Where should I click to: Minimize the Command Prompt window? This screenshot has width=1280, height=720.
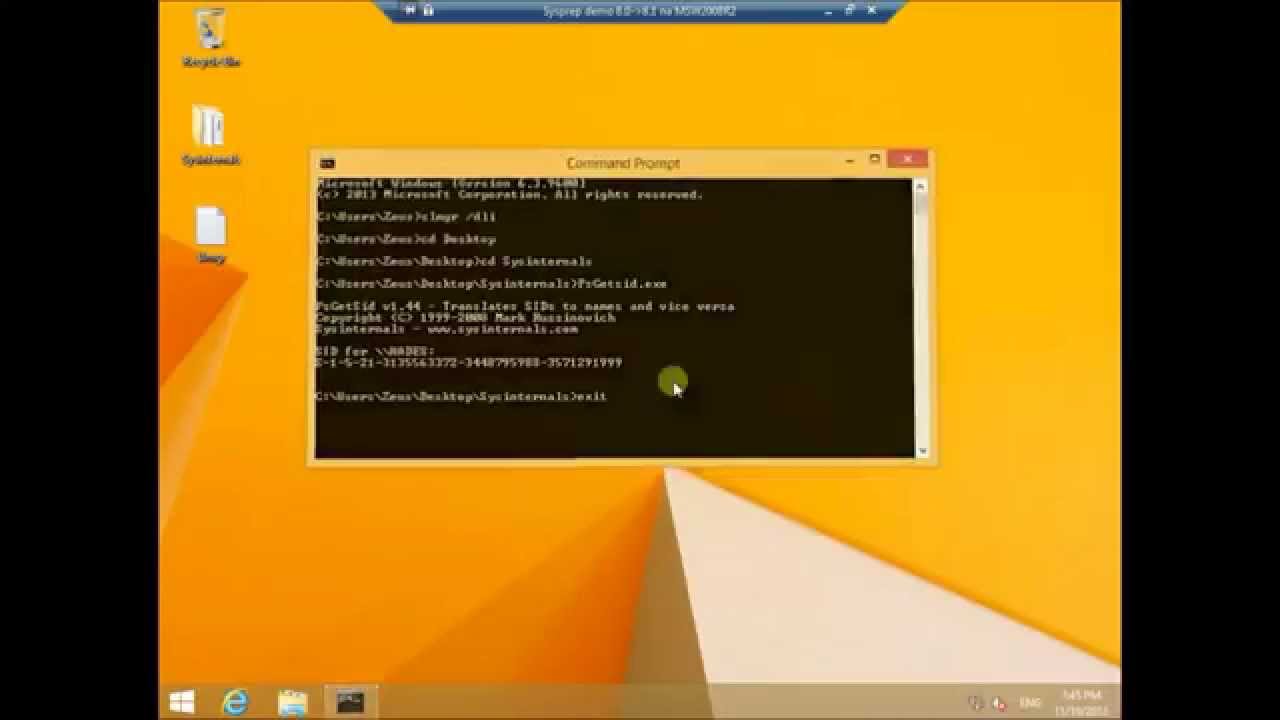click(850, 160)
